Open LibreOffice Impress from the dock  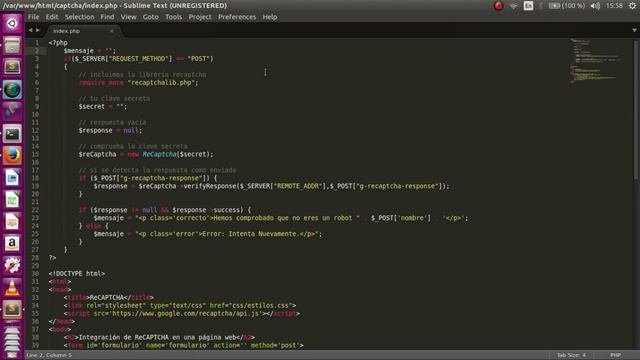click(x=12, y=222)
